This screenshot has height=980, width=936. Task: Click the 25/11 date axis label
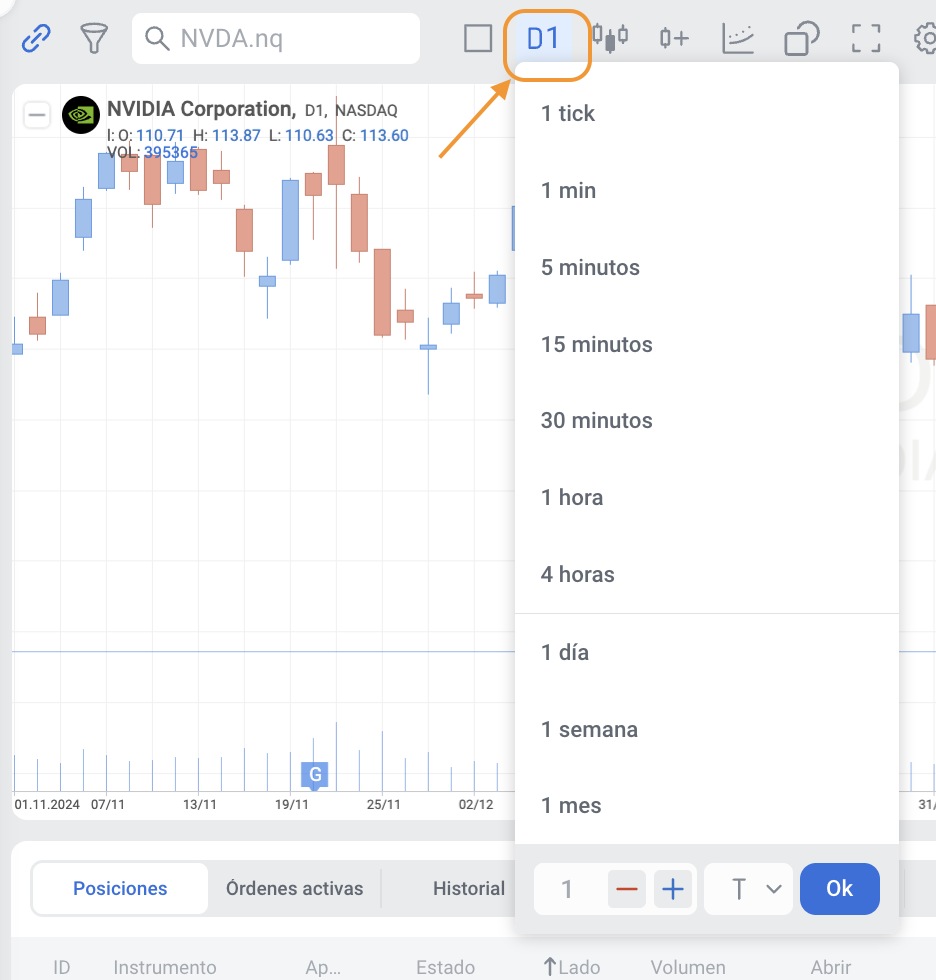(x=384, y=804)
